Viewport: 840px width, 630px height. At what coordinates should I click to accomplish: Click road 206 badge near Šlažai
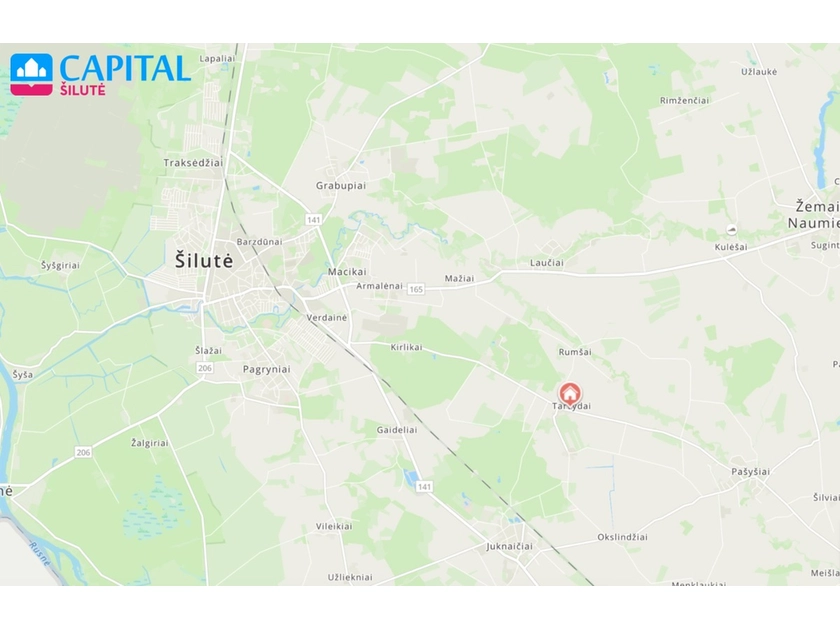205,368
